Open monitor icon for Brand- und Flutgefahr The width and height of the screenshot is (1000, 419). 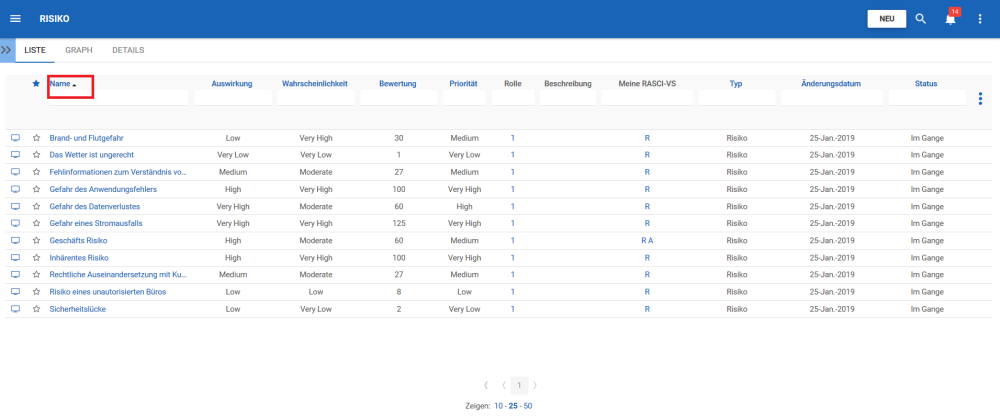16,138
